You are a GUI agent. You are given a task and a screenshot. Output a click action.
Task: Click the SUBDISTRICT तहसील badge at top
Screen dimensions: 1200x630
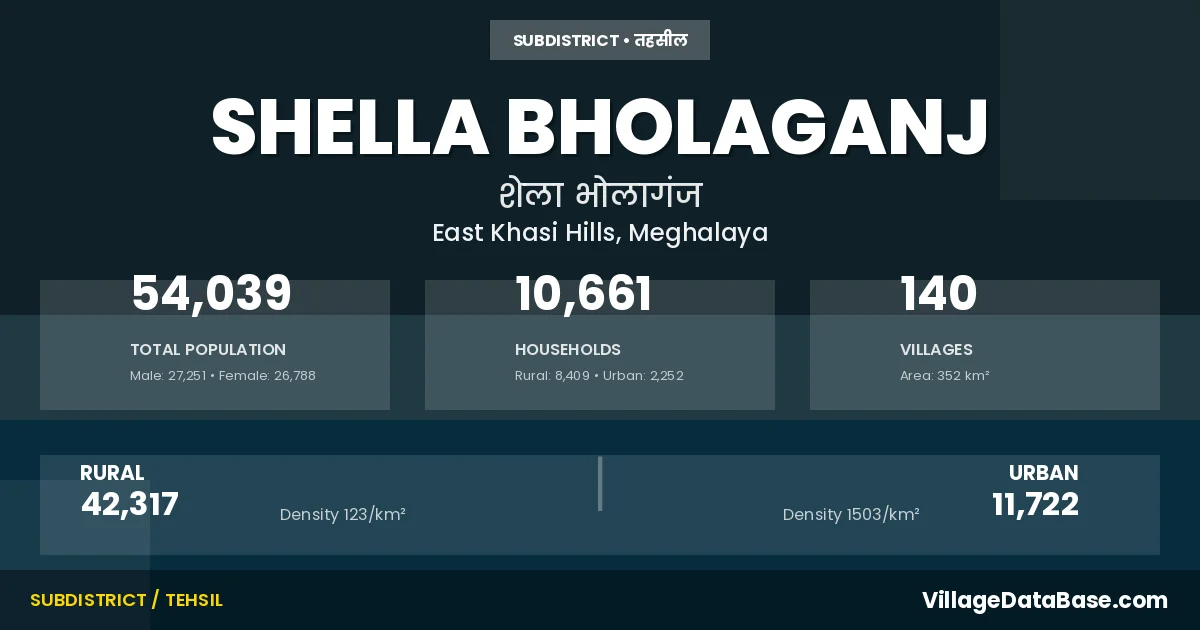pyautogui.click(x=600, y=41)
